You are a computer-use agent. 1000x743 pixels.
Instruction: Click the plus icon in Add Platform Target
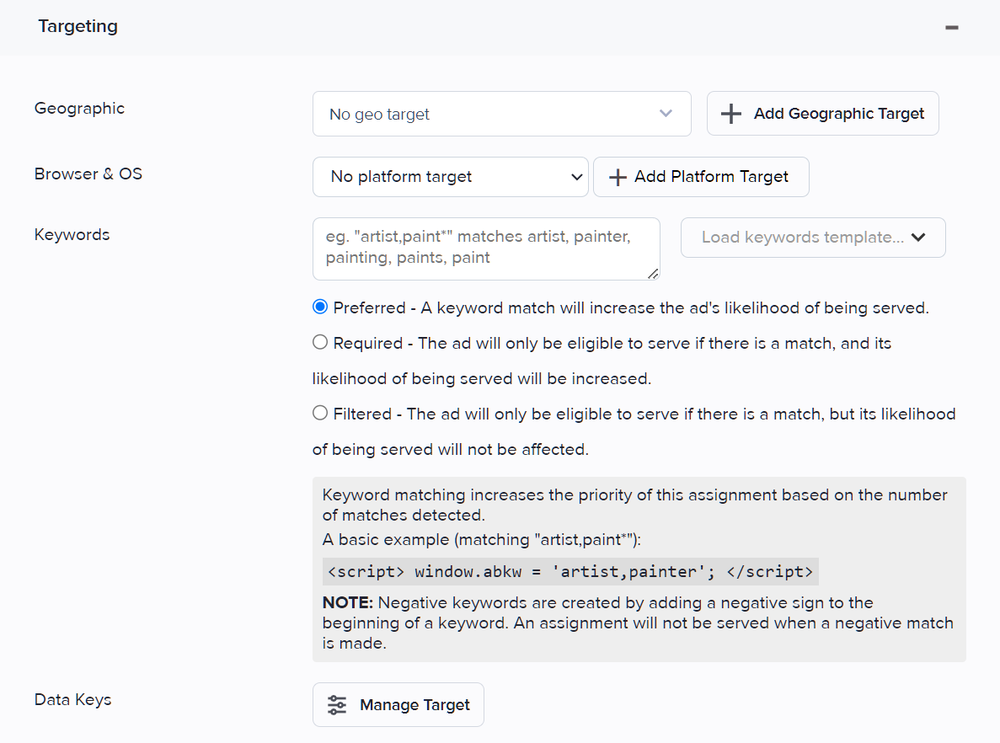point(617,177)
